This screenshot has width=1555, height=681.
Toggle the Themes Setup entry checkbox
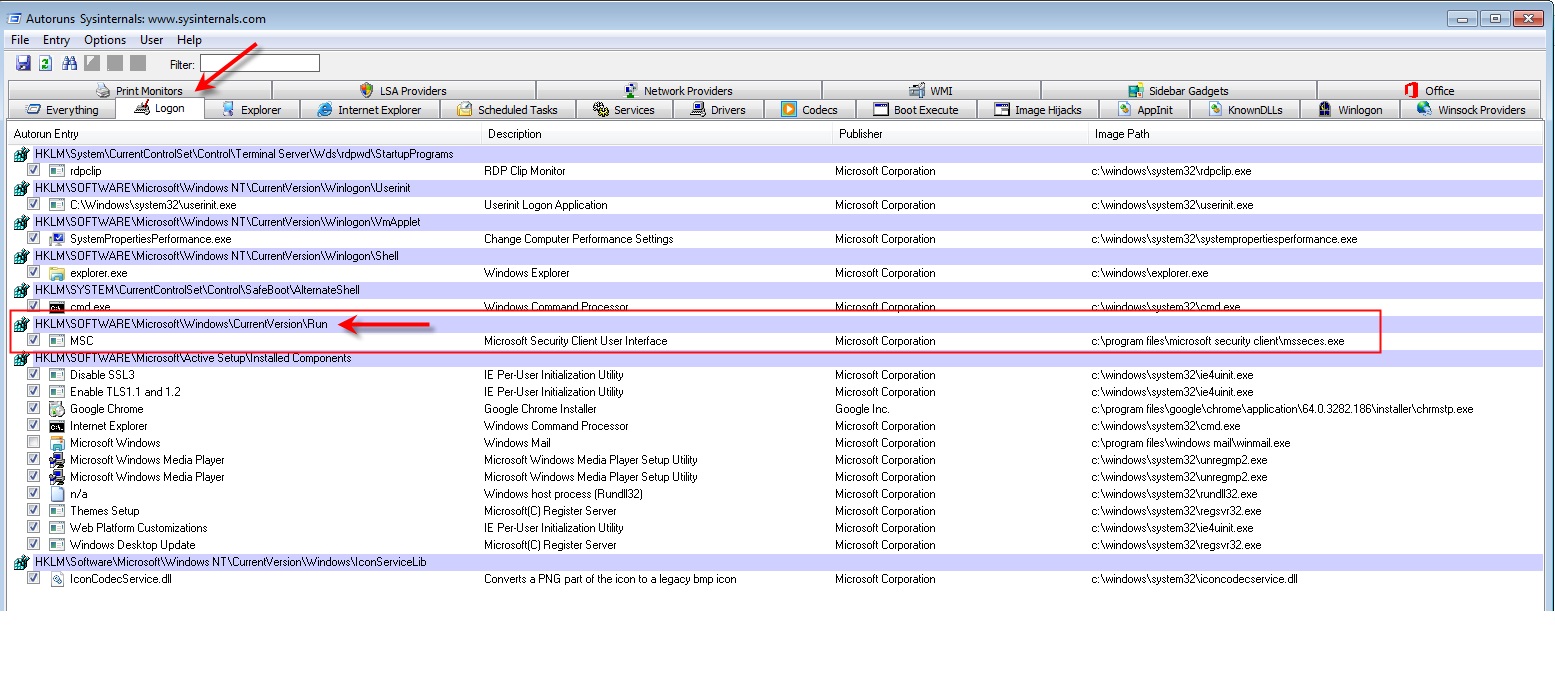[x=34, y=511]
